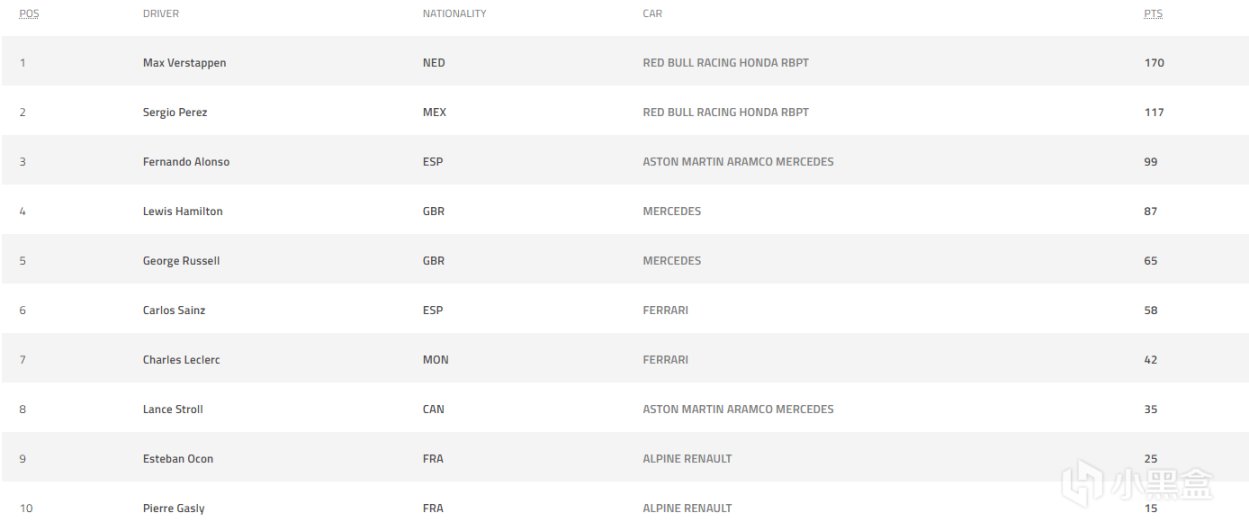Click Esteban Ocon's name
The image size is (1249, 522).
(x=178, y=459)
